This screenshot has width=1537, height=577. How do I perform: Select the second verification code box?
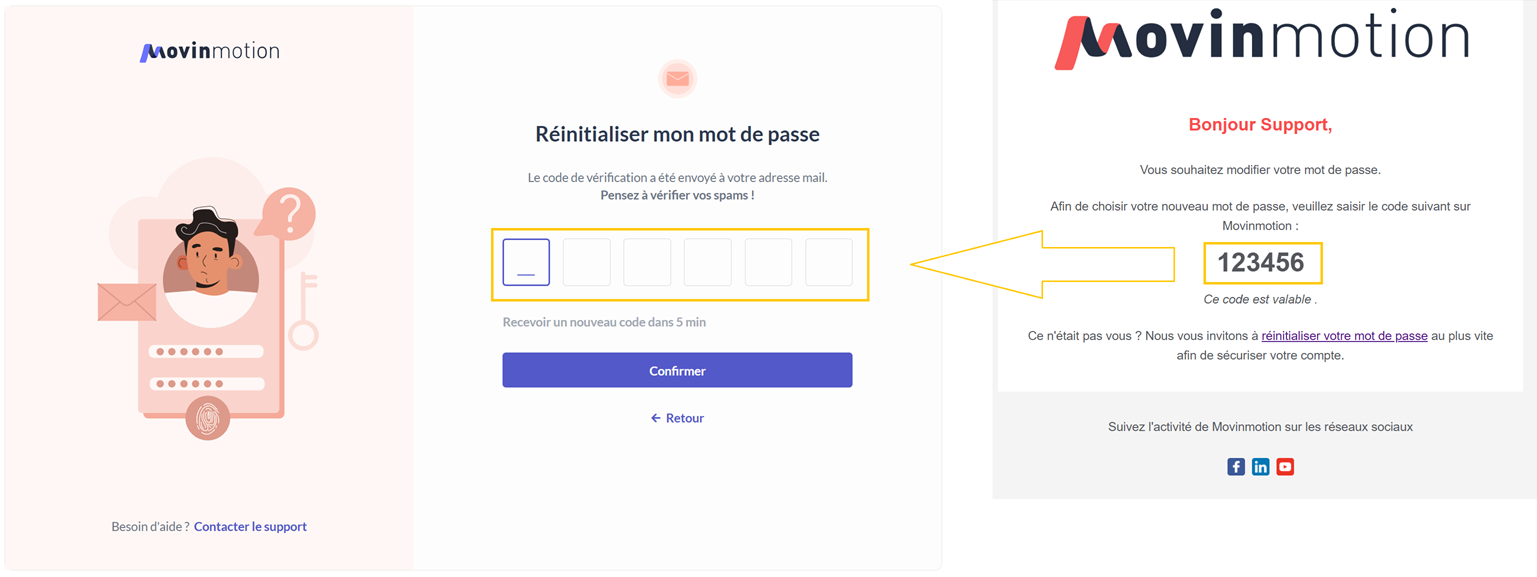587,263
